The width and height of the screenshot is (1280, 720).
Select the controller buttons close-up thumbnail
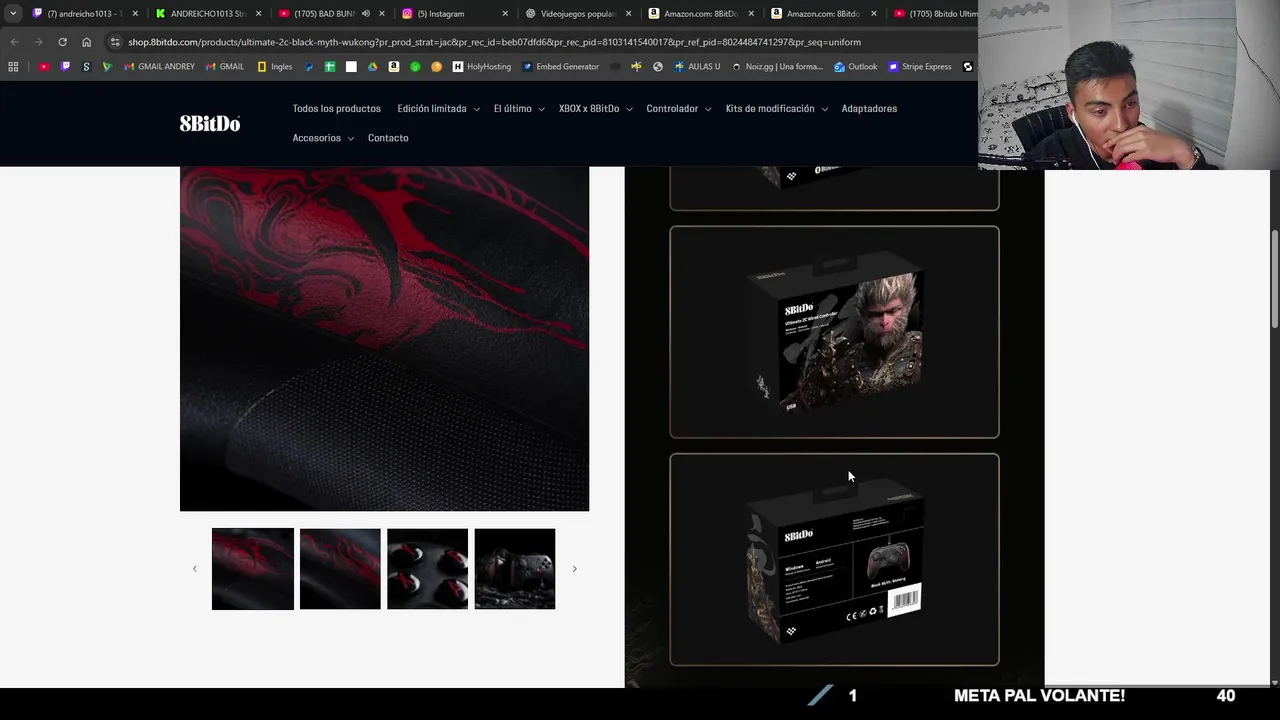pos(427,569)
